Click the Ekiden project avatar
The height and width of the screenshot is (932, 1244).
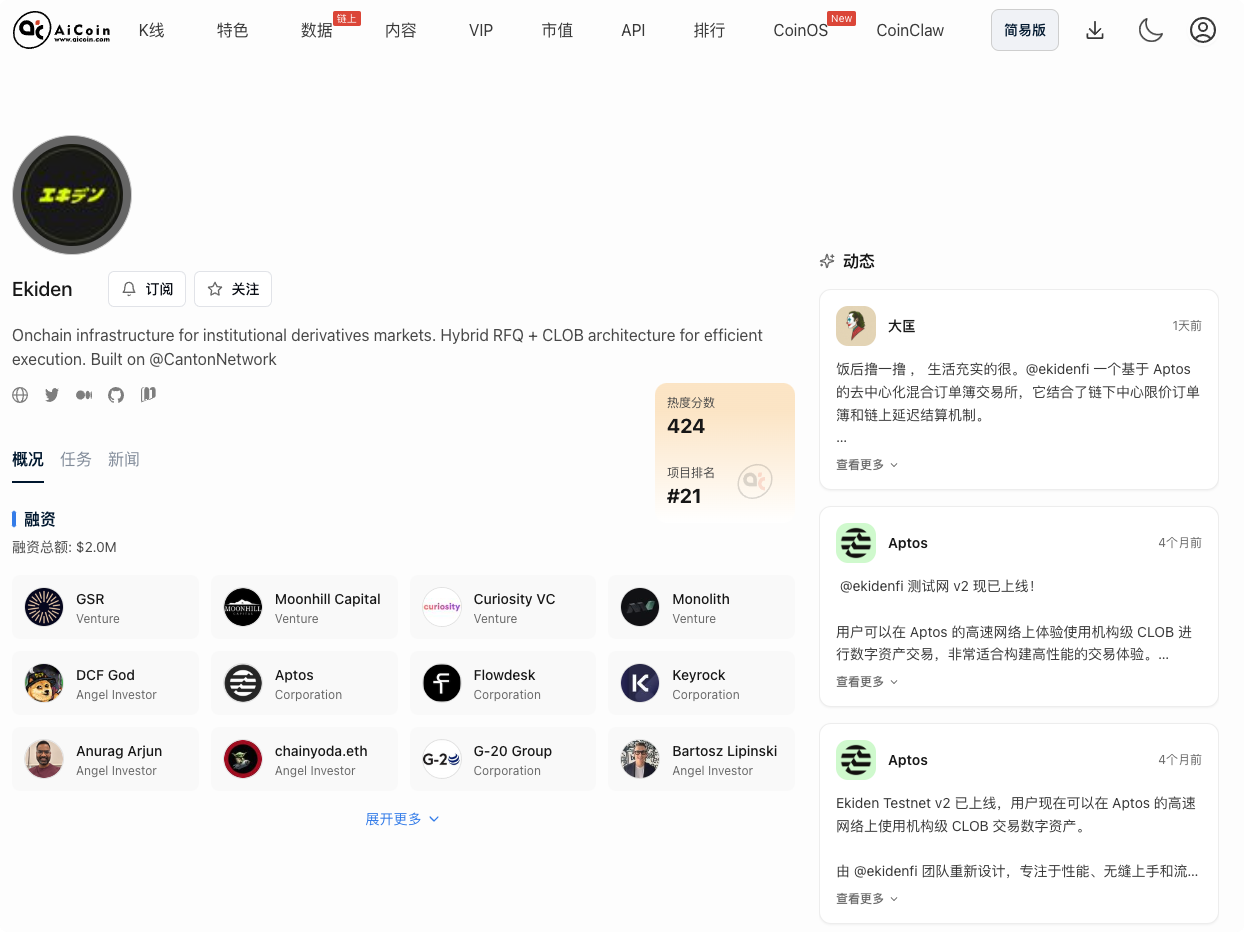[72, 195]
